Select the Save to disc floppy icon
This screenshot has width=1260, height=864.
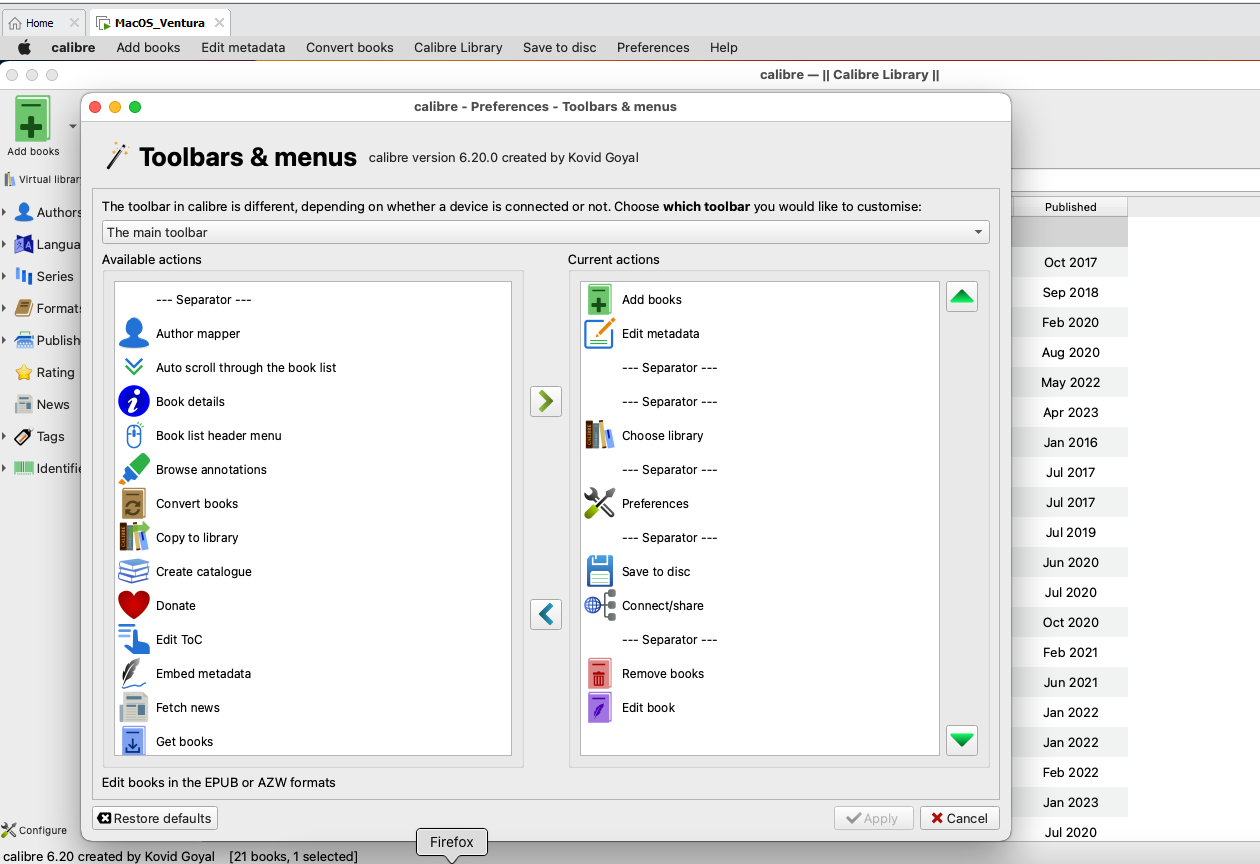tap(600, 571)
